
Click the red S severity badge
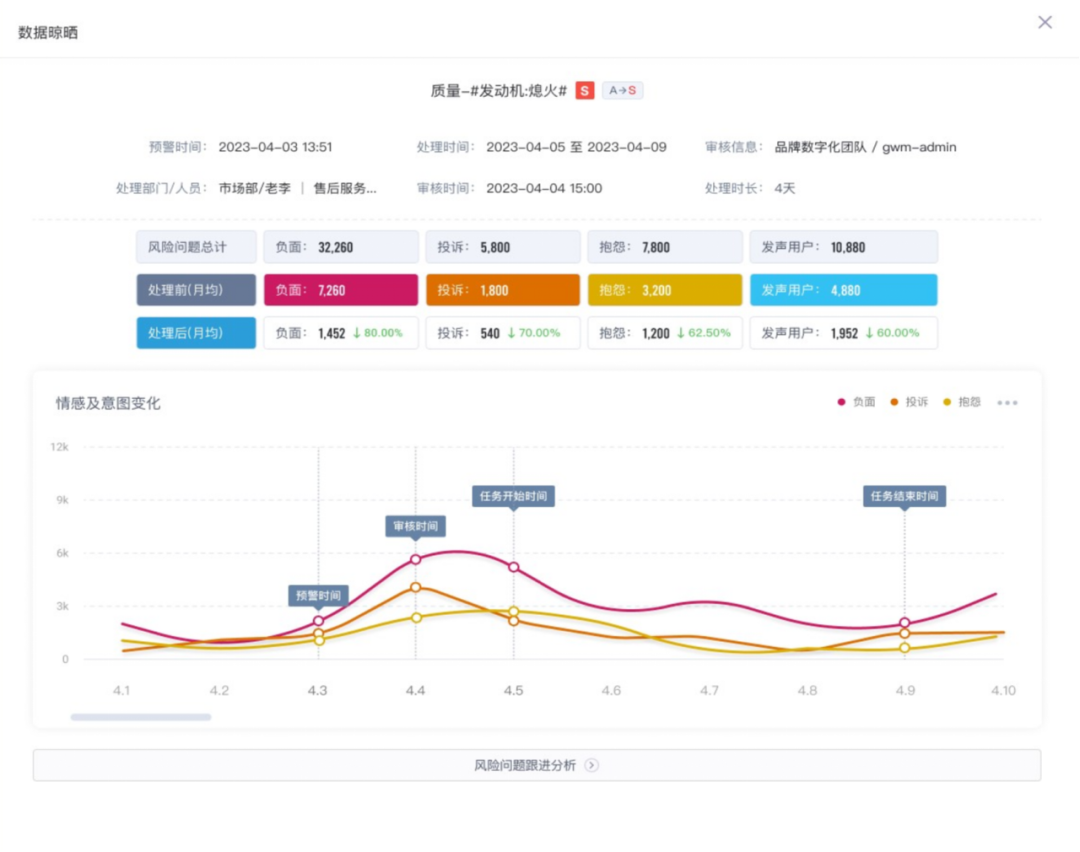585,91
